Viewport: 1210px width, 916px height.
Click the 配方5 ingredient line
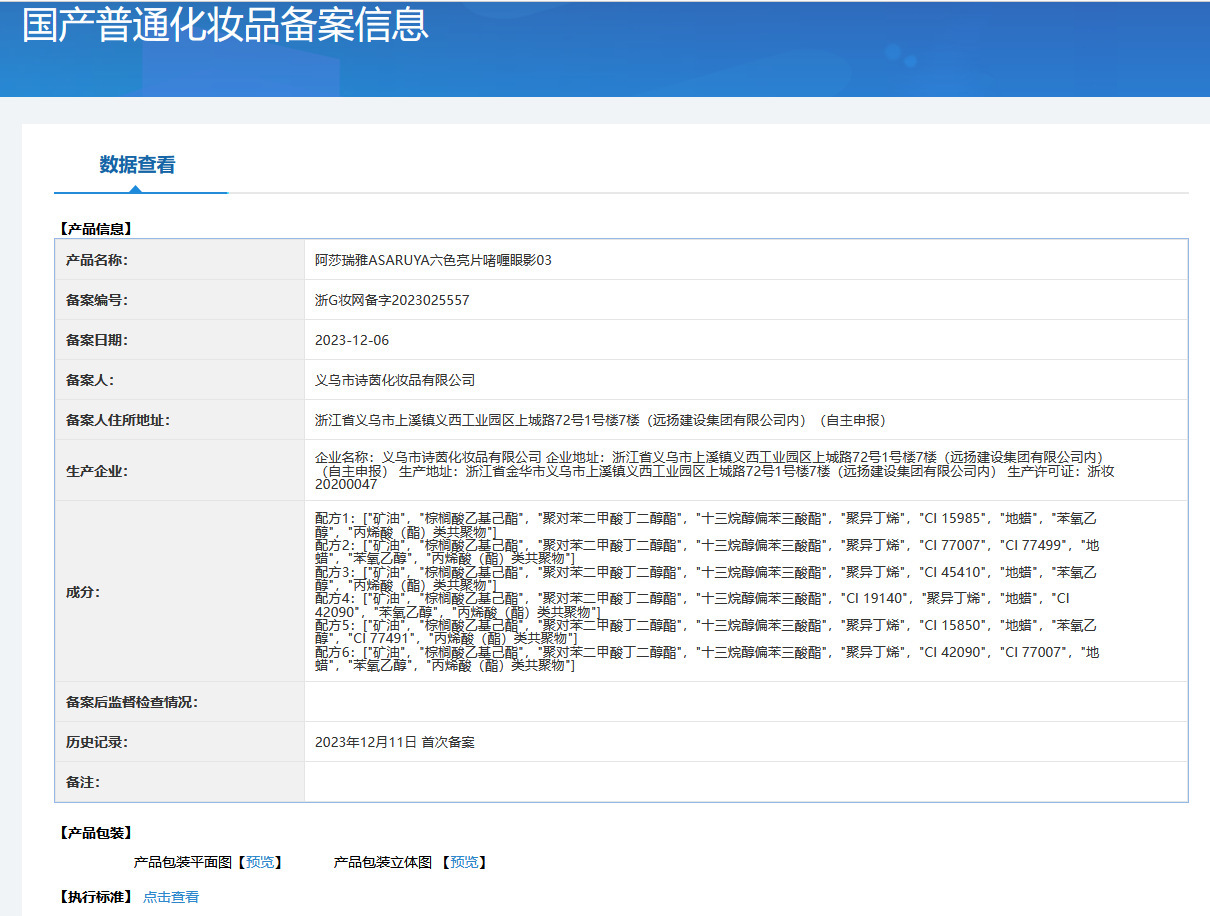coord(706,632)
